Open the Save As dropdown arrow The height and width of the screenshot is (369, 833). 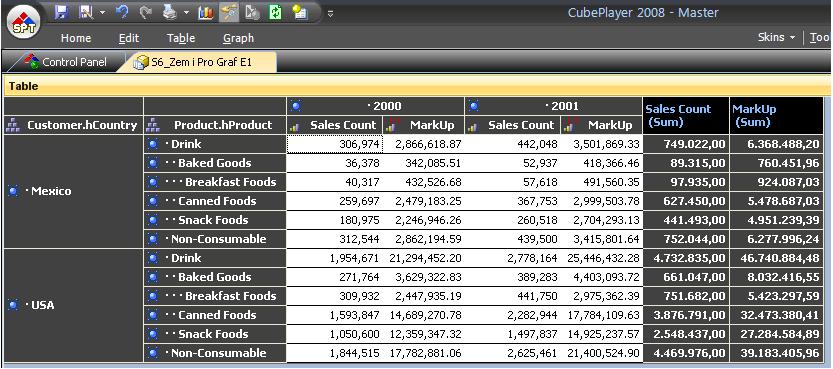coord(102,12)
